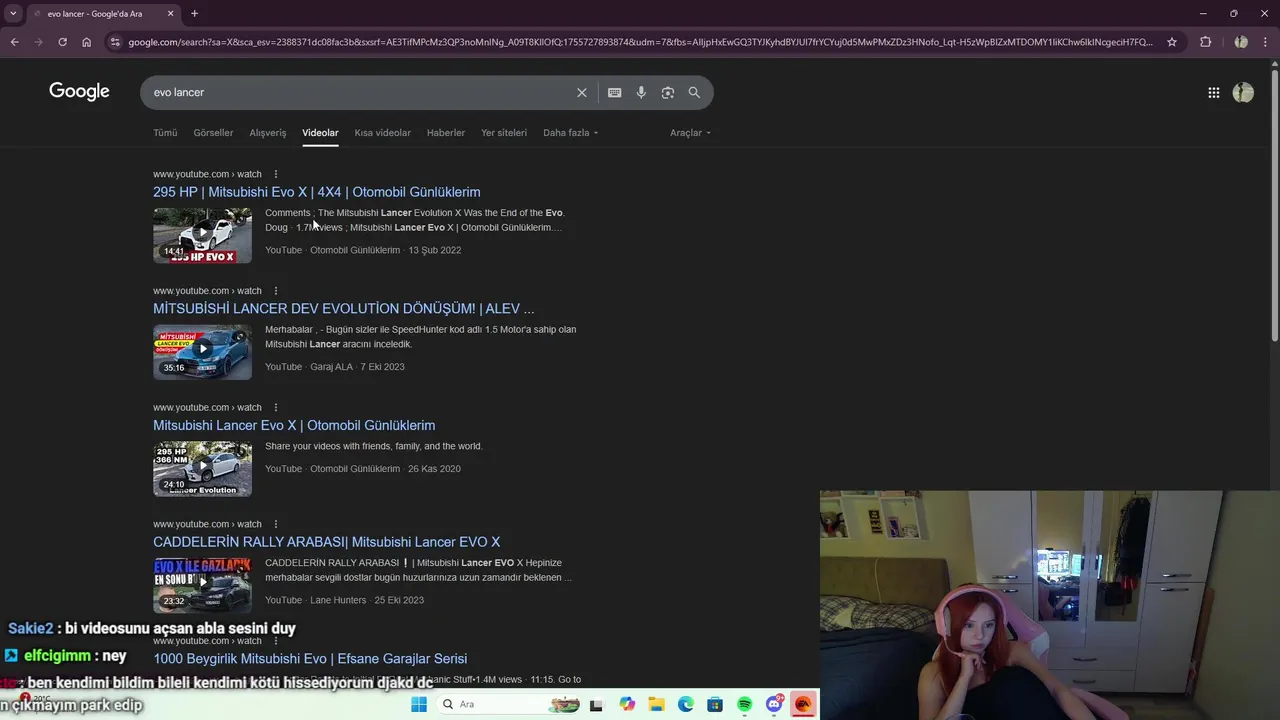Bookmark this page with the star icon

(x=1172, y=42)
